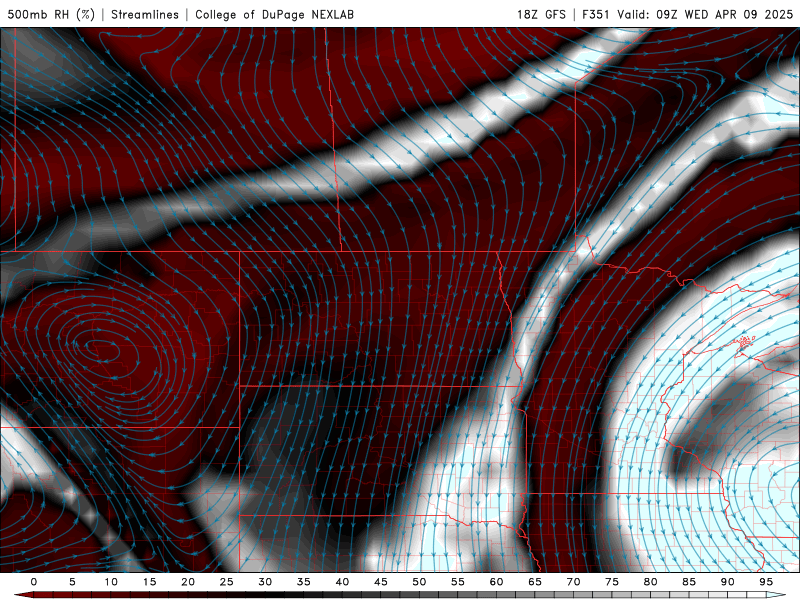Click the '35' colorbar scale label
The width and height of the screenshot is (800, 600).
click(x=304, y=582)
